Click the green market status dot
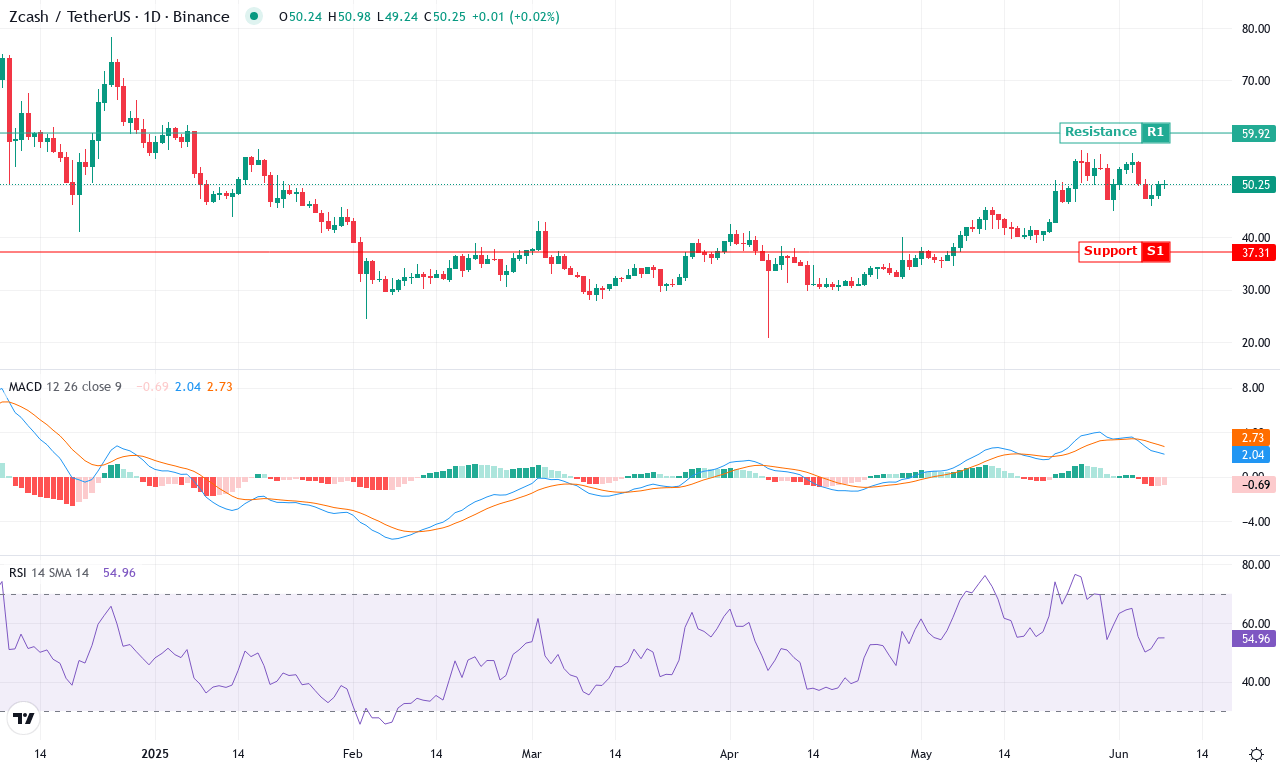This screenshot has height=768, width=1280. [254, 16]
